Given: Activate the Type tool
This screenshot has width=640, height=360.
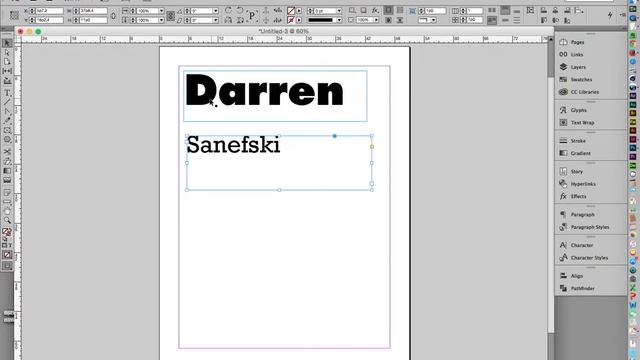Looking at the screenshot, I should 7,93.
